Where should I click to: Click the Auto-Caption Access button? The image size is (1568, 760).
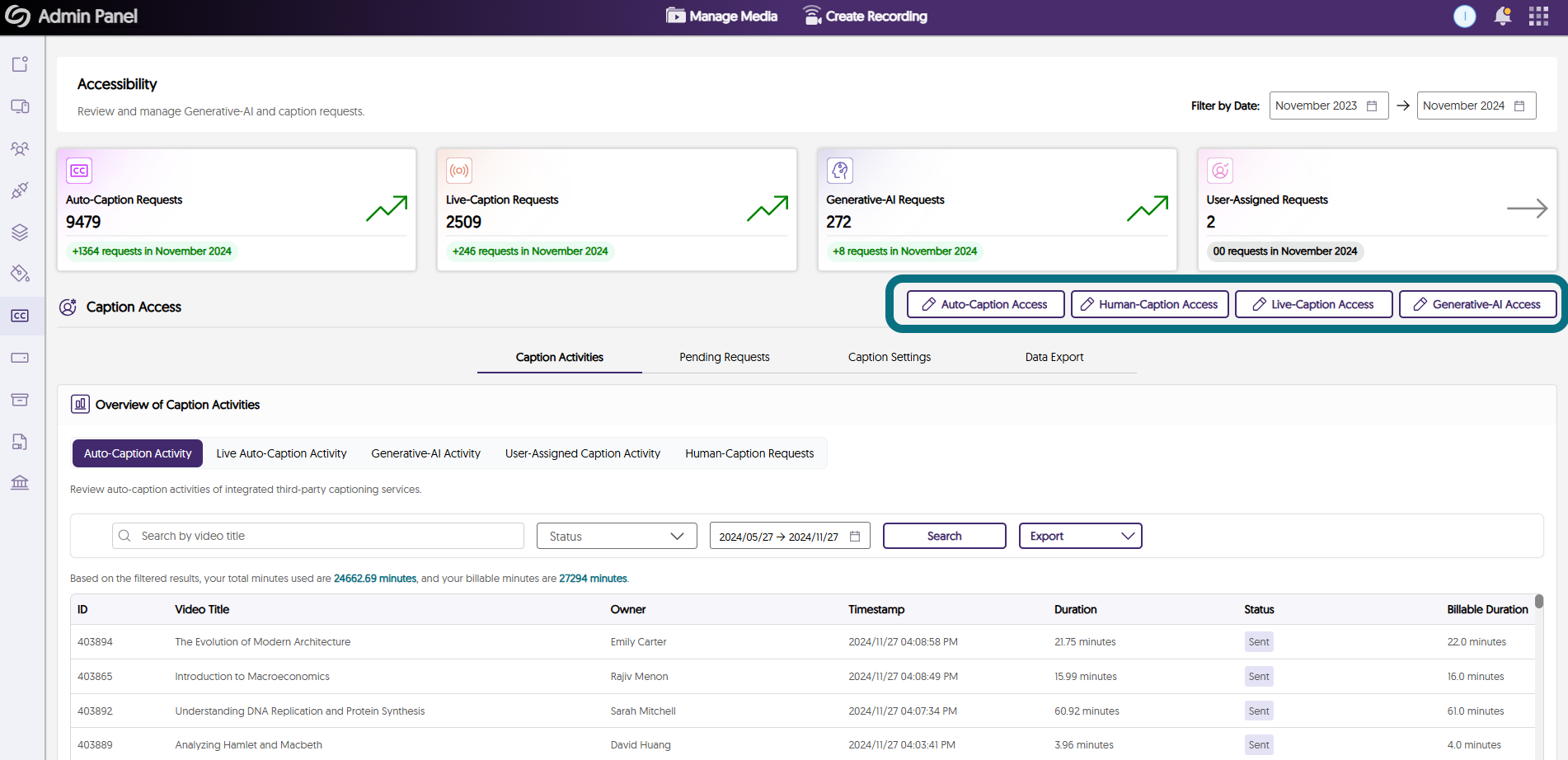click(985, 304)
